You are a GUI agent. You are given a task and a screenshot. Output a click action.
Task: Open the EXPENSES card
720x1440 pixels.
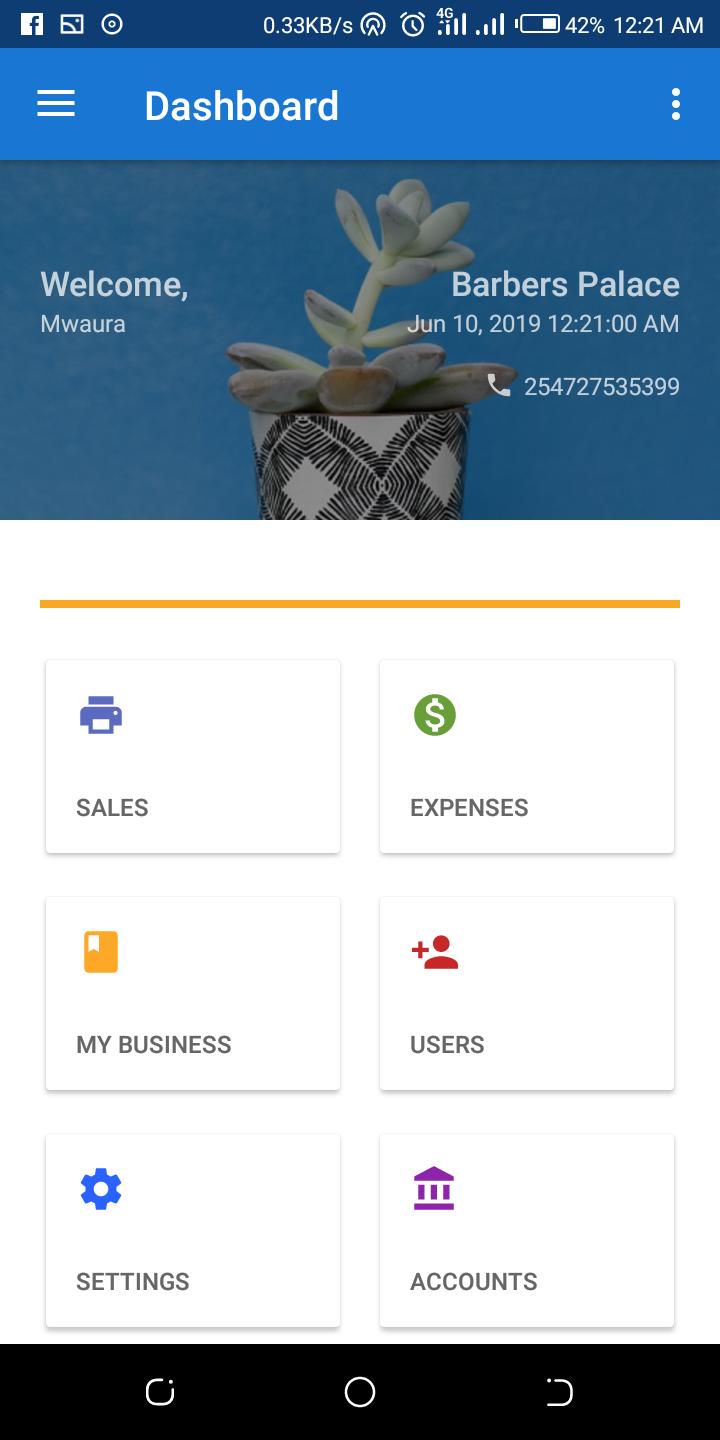(527, 756)
